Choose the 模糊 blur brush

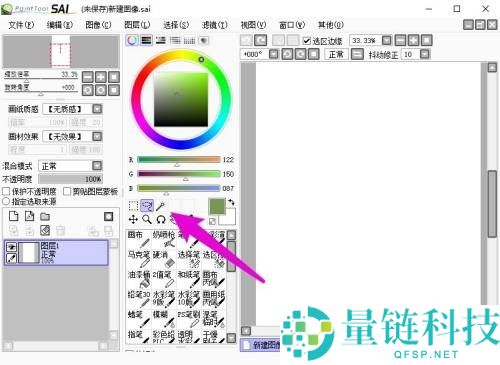pos(164,319)
